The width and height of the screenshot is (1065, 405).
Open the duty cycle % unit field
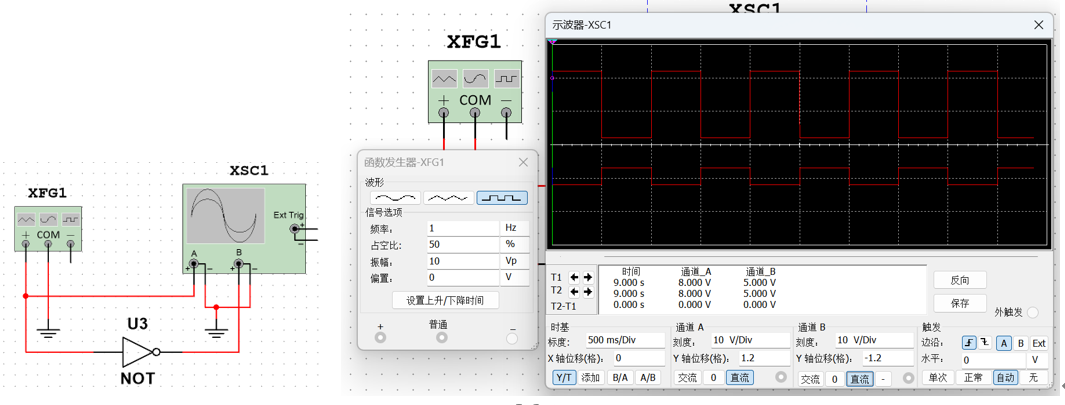click(x=514, y=245)
